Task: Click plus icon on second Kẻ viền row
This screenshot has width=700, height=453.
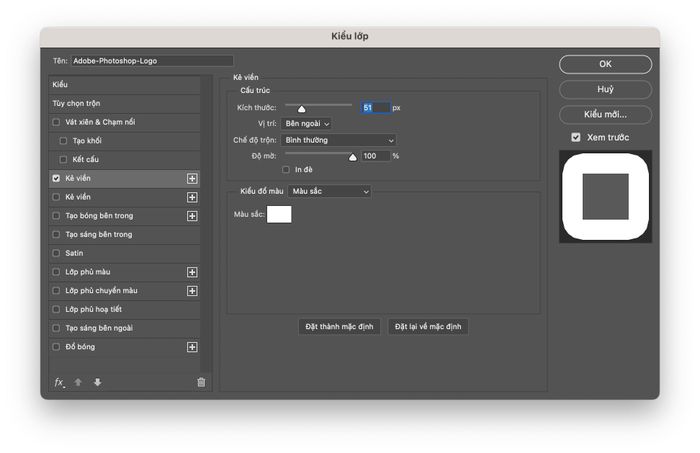Action: [x=192, y=197]
